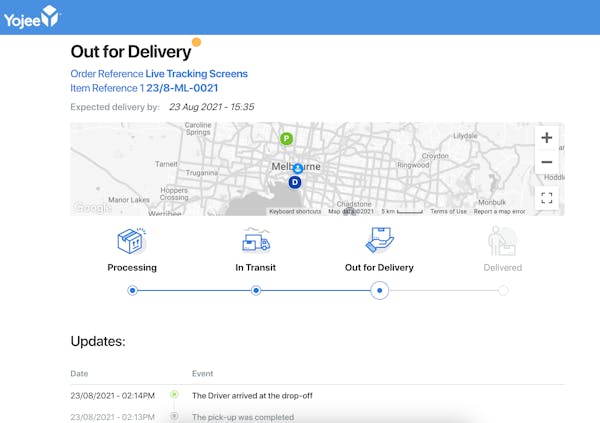
Task: Click 'The Driver arrived at the drop-off'
Action: point(252,395)
